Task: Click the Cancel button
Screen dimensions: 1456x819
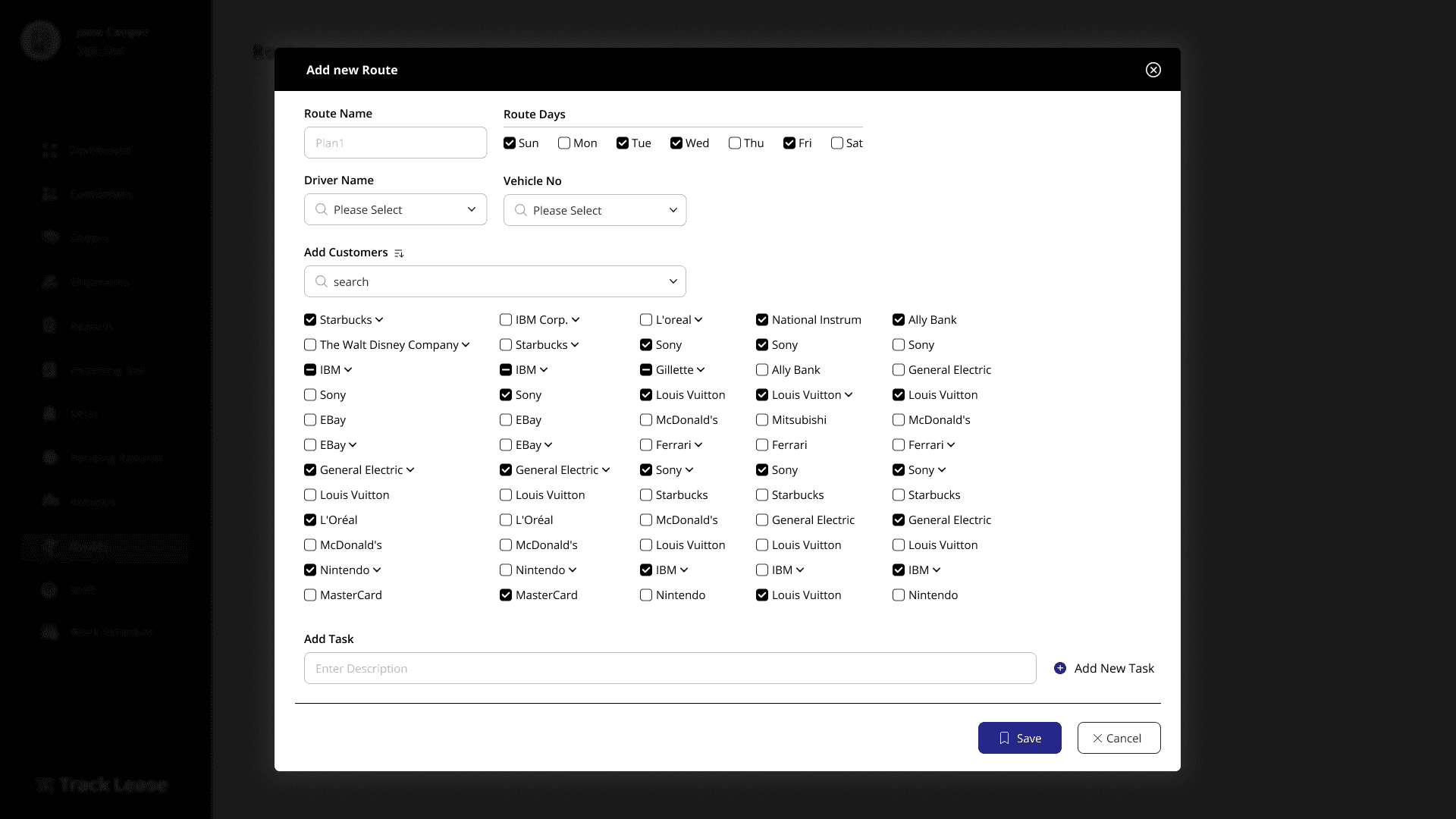Action: [1119, 738]
